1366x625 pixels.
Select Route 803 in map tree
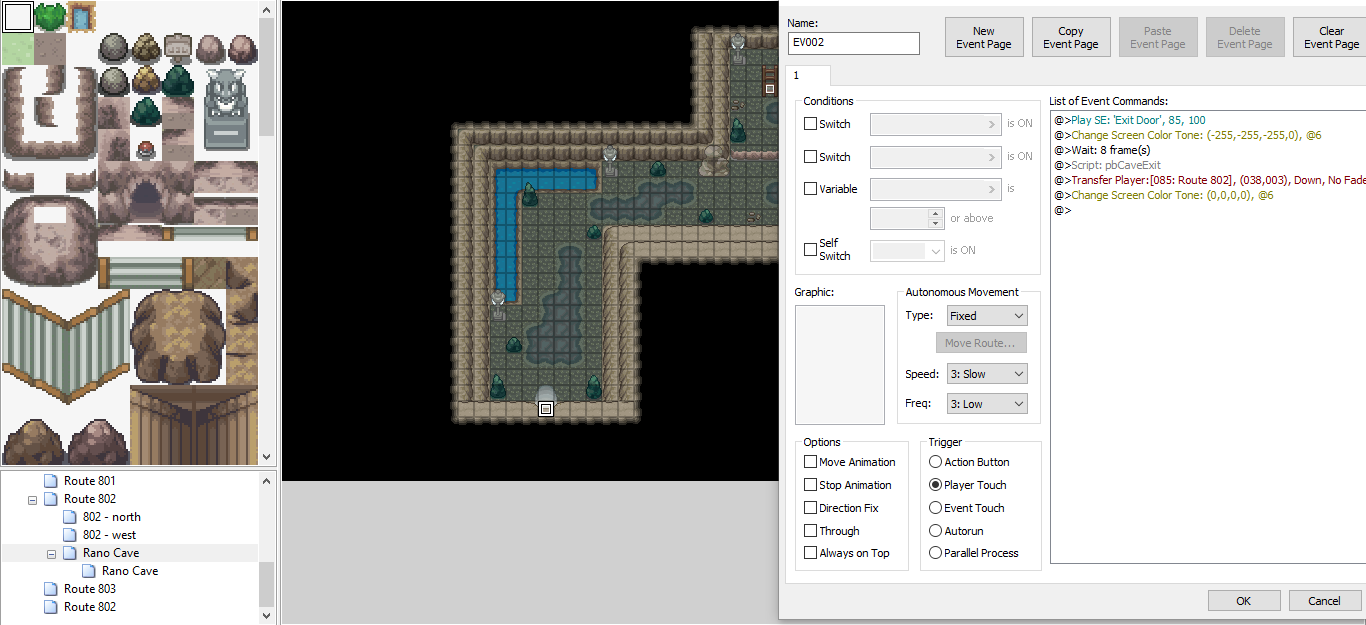90,589
